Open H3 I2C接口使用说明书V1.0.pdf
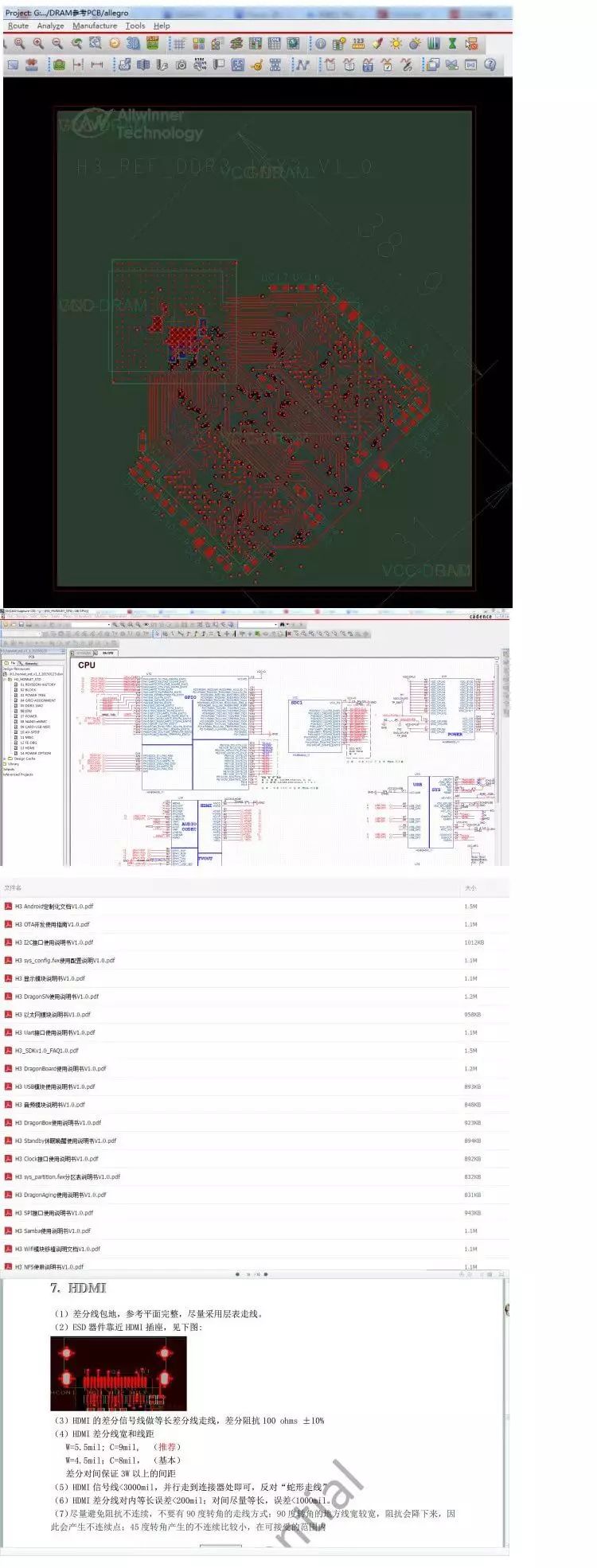Screen dimensions: 597x1568 [x=54, y=942]
